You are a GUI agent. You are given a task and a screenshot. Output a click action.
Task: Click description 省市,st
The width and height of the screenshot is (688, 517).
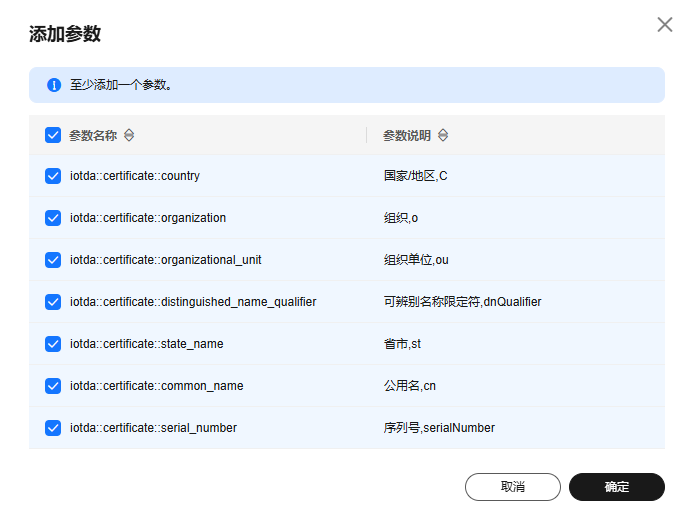click(402, 344)
